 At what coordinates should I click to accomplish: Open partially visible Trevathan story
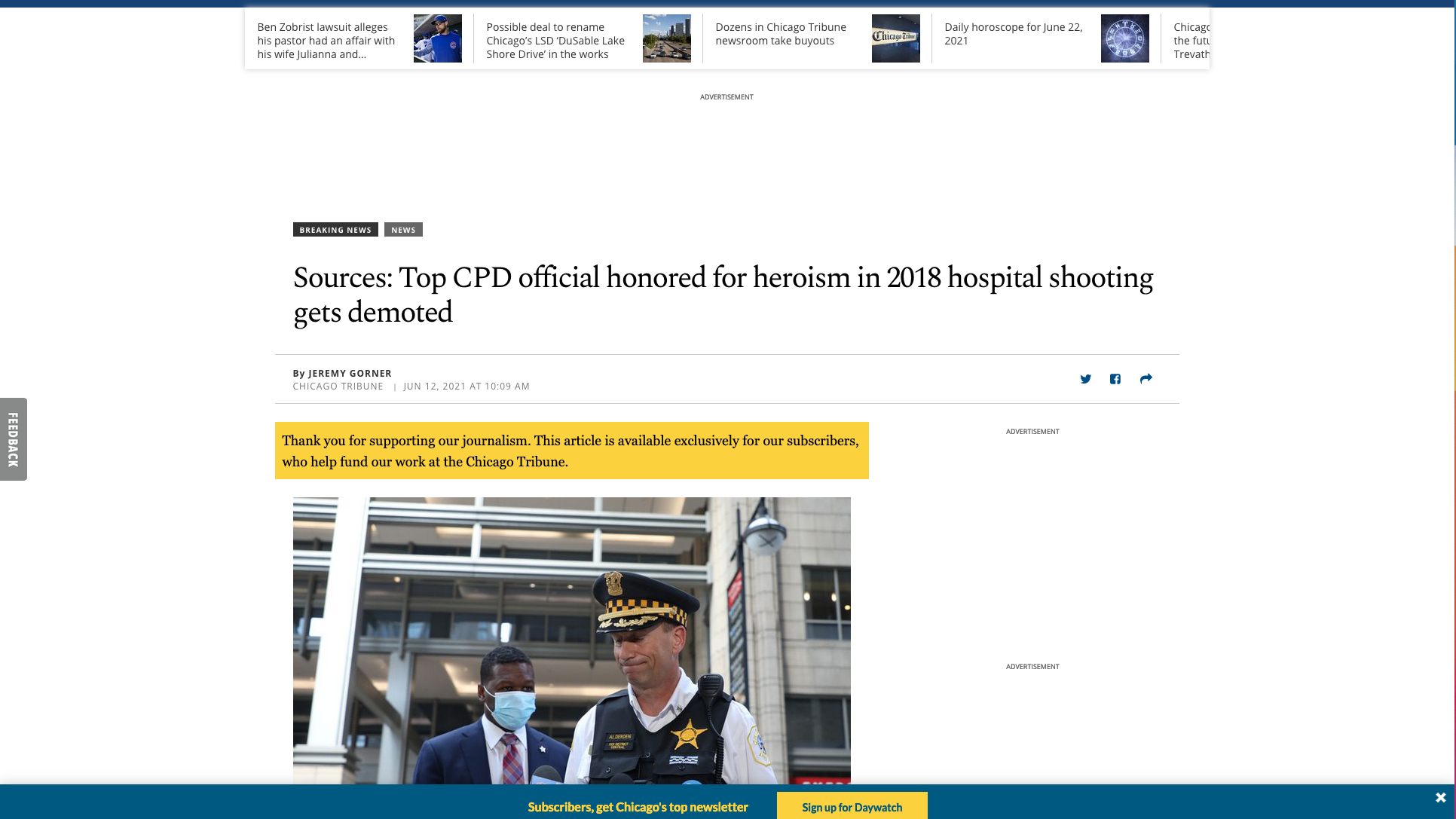(x=1191, y=41)
